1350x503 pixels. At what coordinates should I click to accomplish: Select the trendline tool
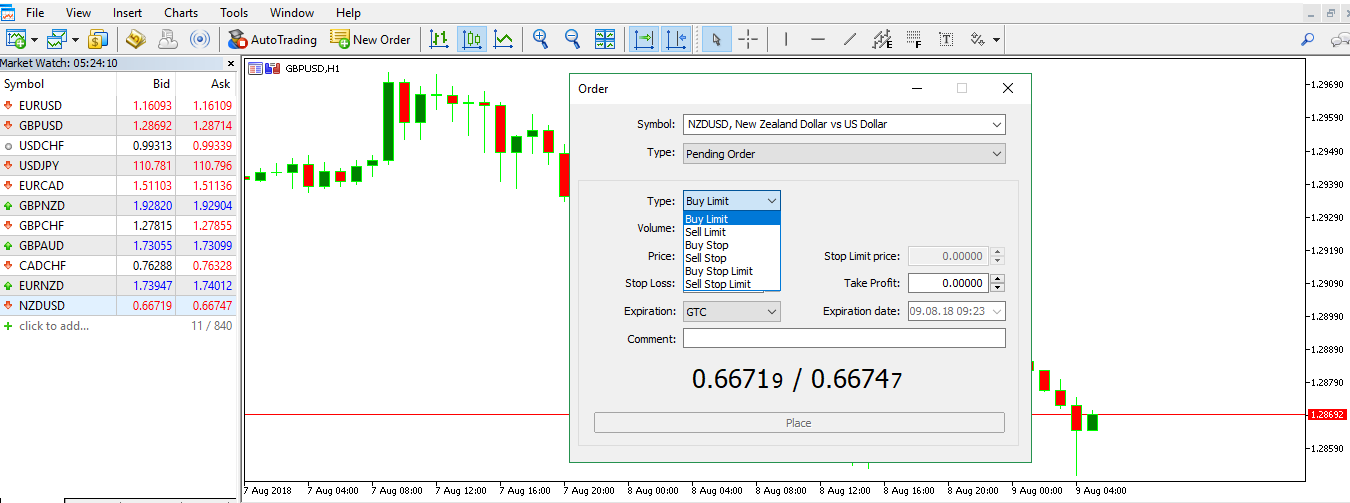pos(850,40)
